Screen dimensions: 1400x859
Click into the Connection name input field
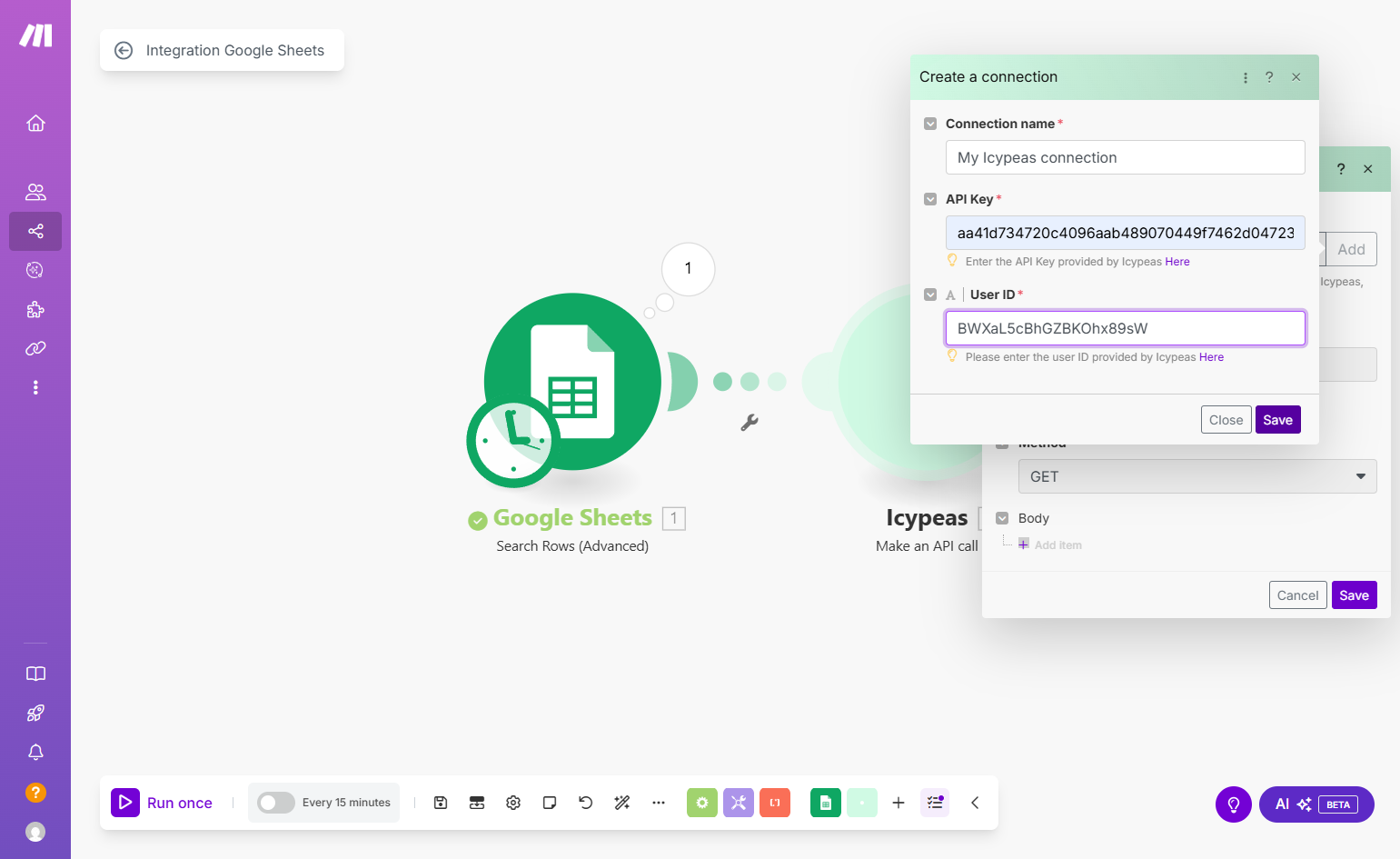[x=1125, y=157]
